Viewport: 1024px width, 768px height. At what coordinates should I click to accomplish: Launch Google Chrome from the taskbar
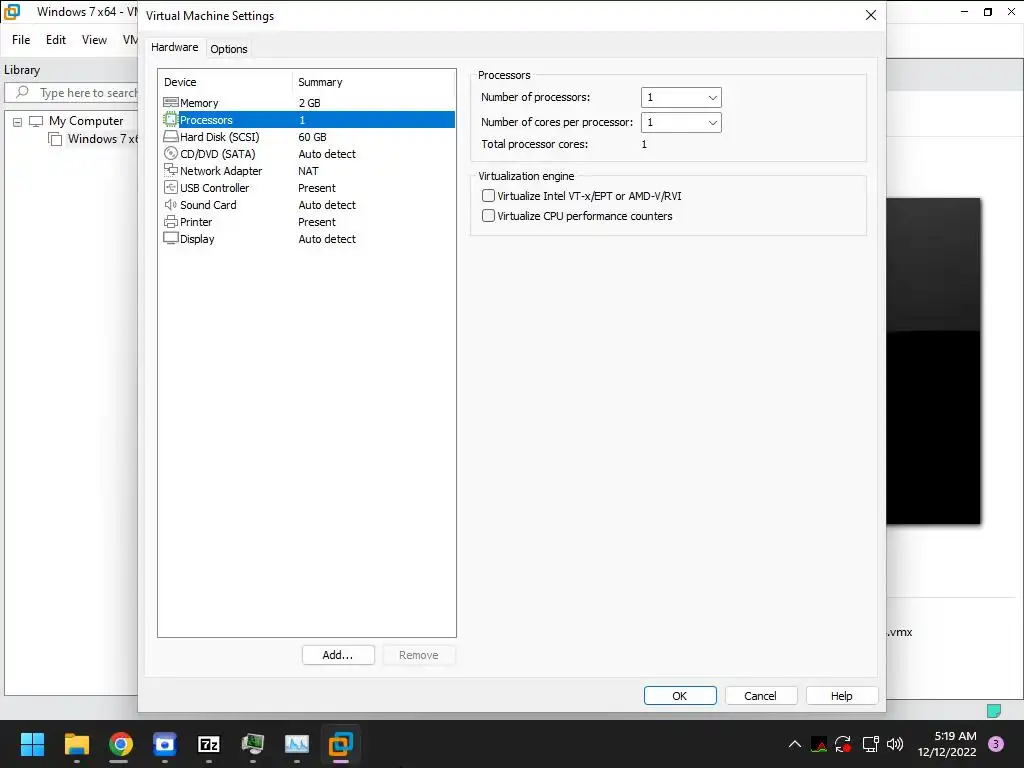tap(121, 744)
